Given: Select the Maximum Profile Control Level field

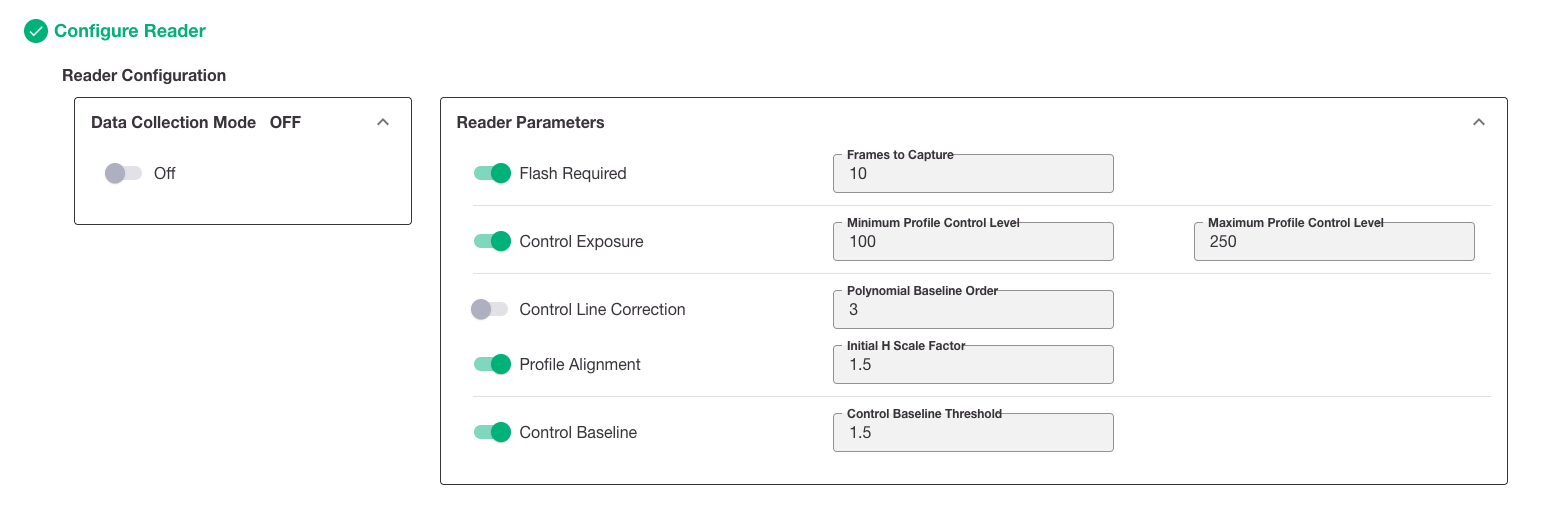Looking at the screenshot, I should [x=1334, y=241].
